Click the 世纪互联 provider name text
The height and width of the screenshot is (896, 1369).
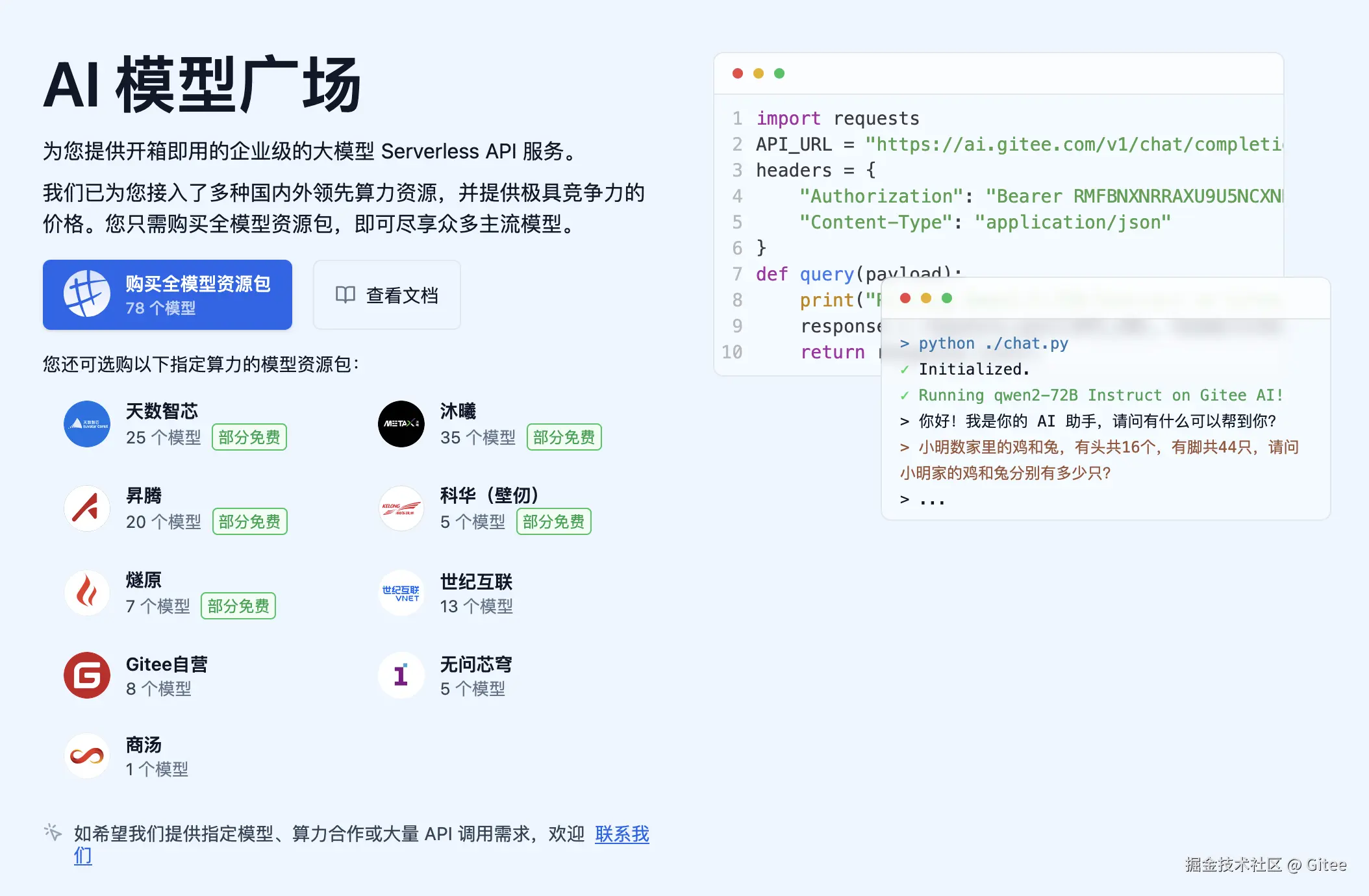click(x=476, y=581)
